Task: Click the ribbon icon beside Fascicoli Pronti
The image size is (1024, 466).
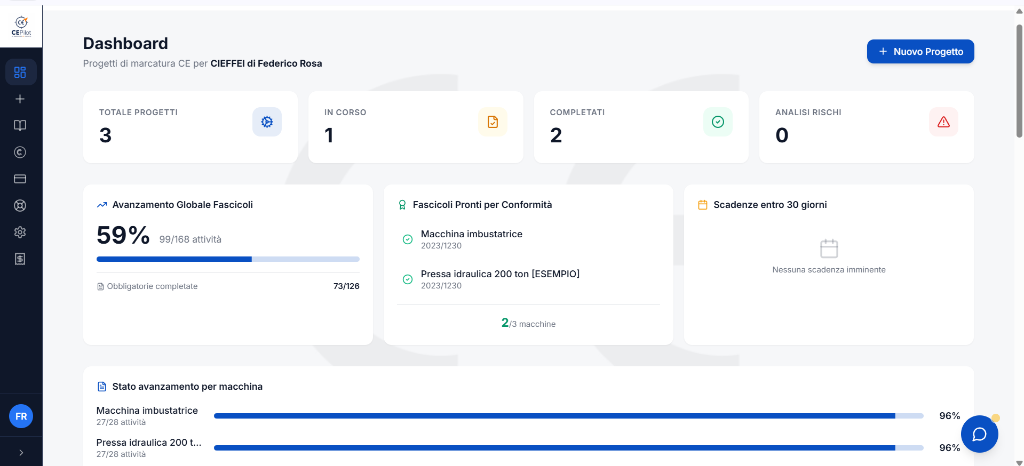Action: pos(402,205)
